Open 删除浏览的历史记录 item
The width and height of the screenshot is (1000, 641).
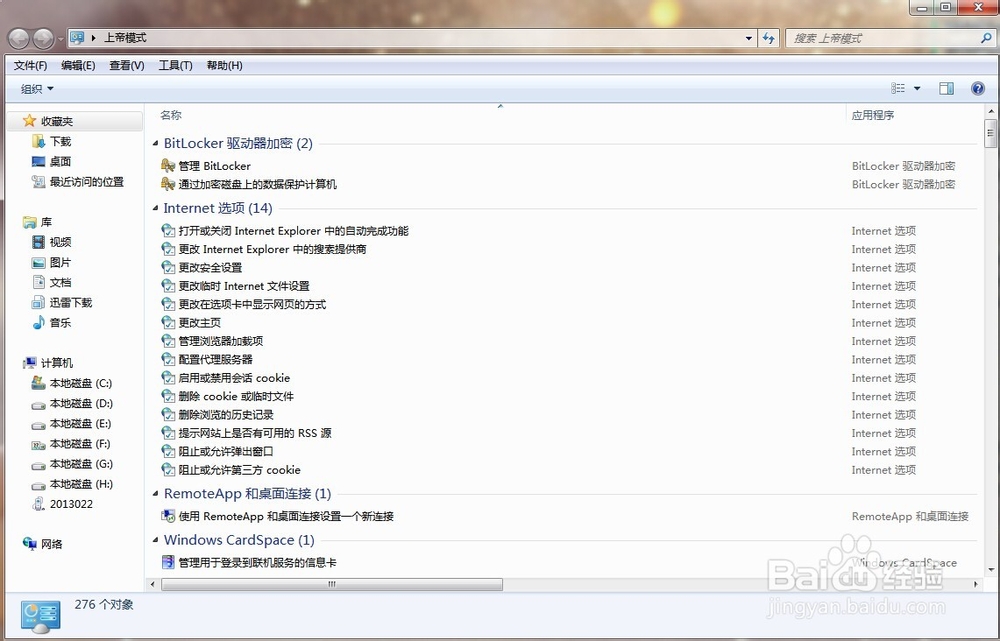226,415
